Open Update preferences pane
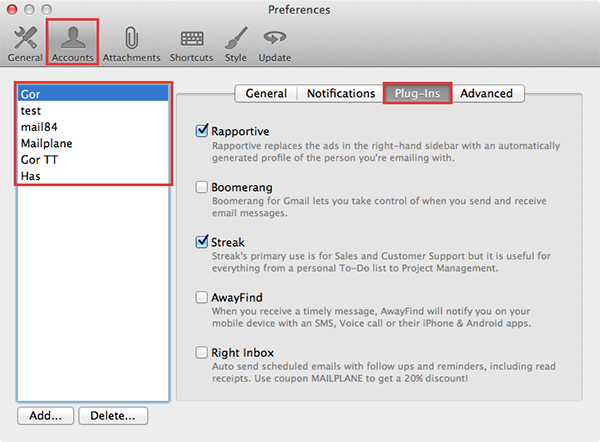600x442 pixels. pyautogui.click(x=275, y=43)
